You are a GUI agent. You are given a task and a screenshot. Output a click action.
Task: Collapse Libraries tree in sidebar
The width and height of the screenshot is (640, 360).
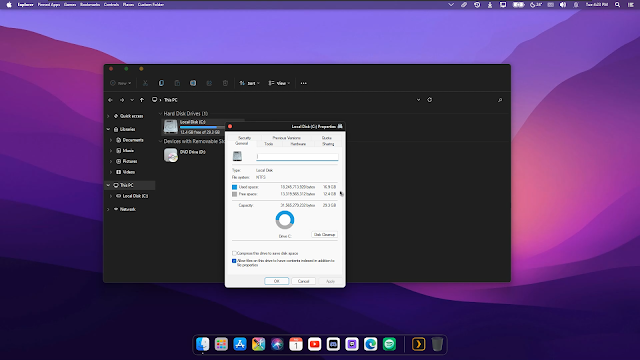(x=109, y=129)
